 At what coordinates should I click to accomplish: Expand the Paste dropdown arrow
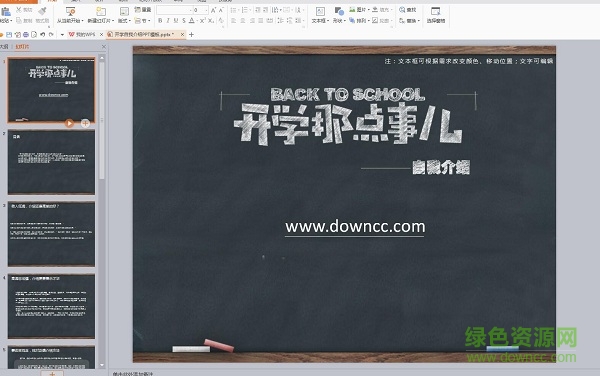pyautogui.click(x=11, y=21)
